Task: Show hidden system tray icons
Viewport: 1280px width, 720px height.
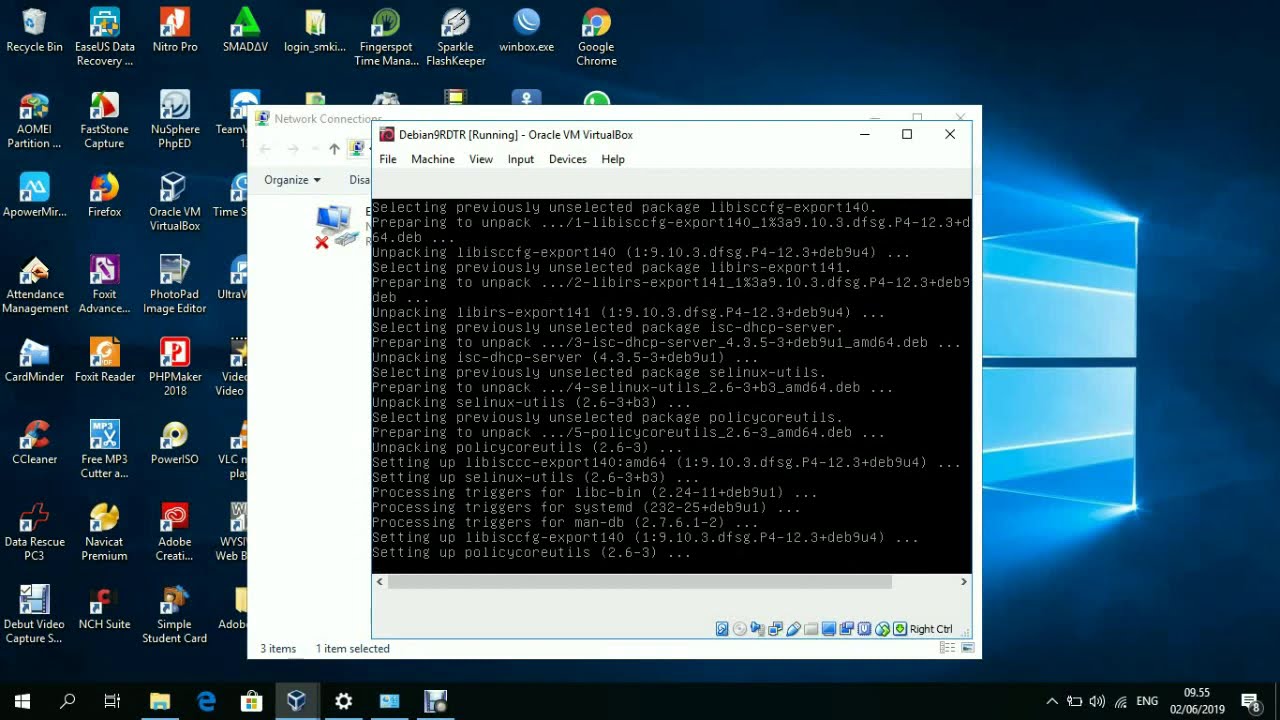Action: pos(1051,701)
